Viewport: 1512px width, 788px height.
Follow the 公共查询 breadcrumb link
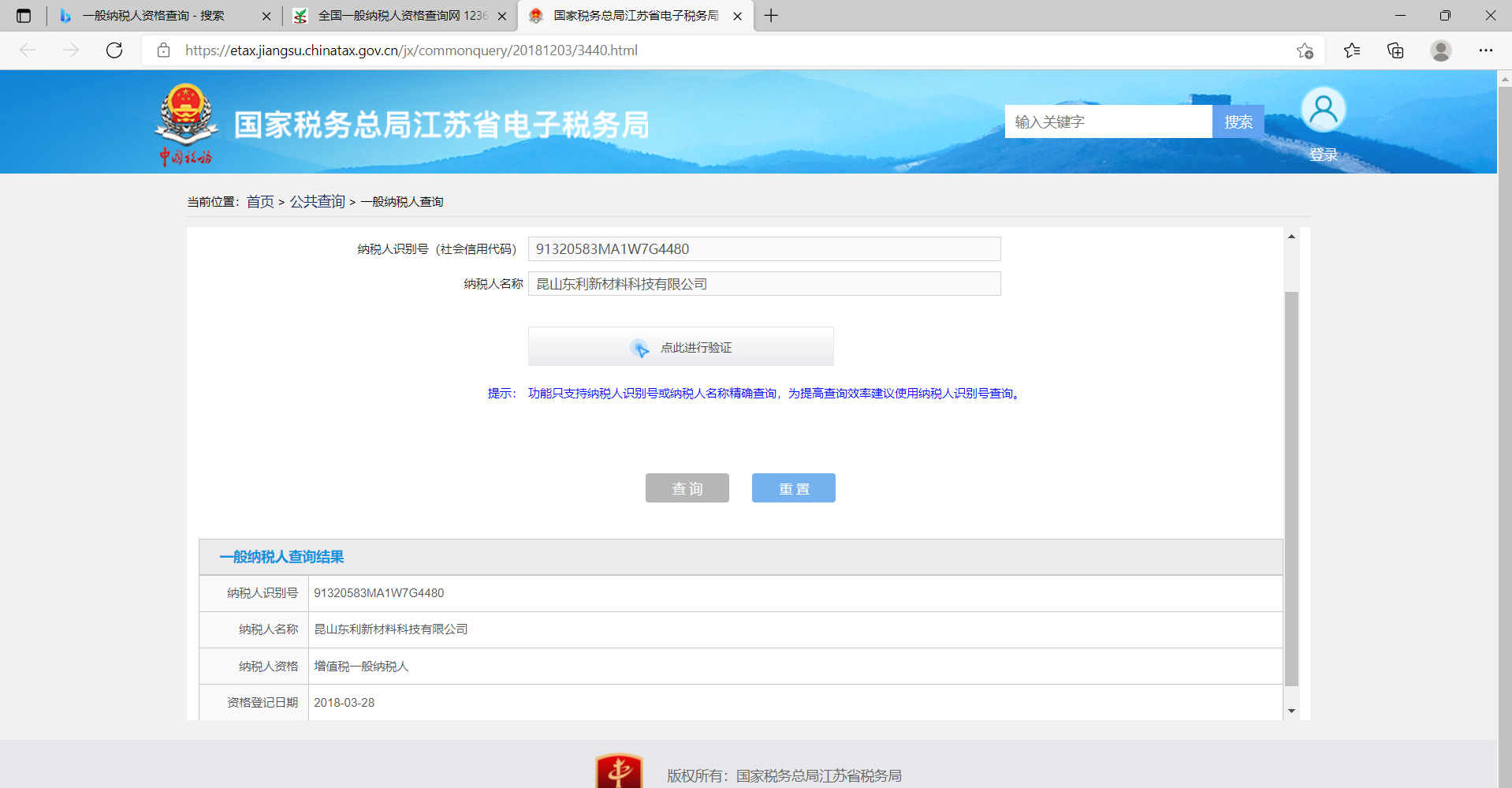pyautogui.click(x=317, y=202)
